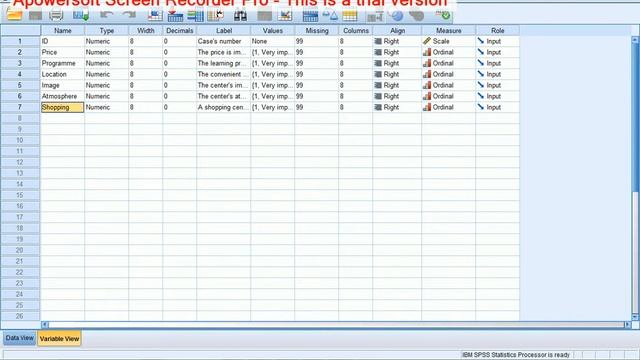Click the Show all variables icon
Screen dimensions: 640x360
coord(416,16)
